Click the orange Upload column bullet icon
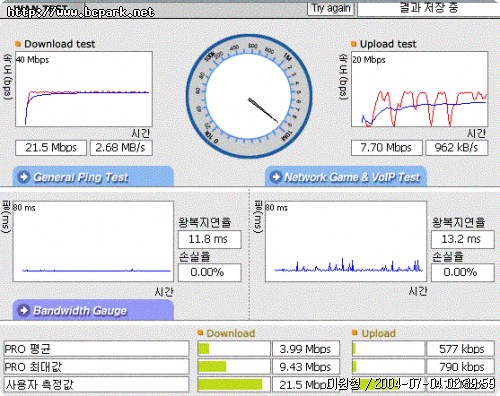The image size is (500, 396). click(x=355, y=332)
